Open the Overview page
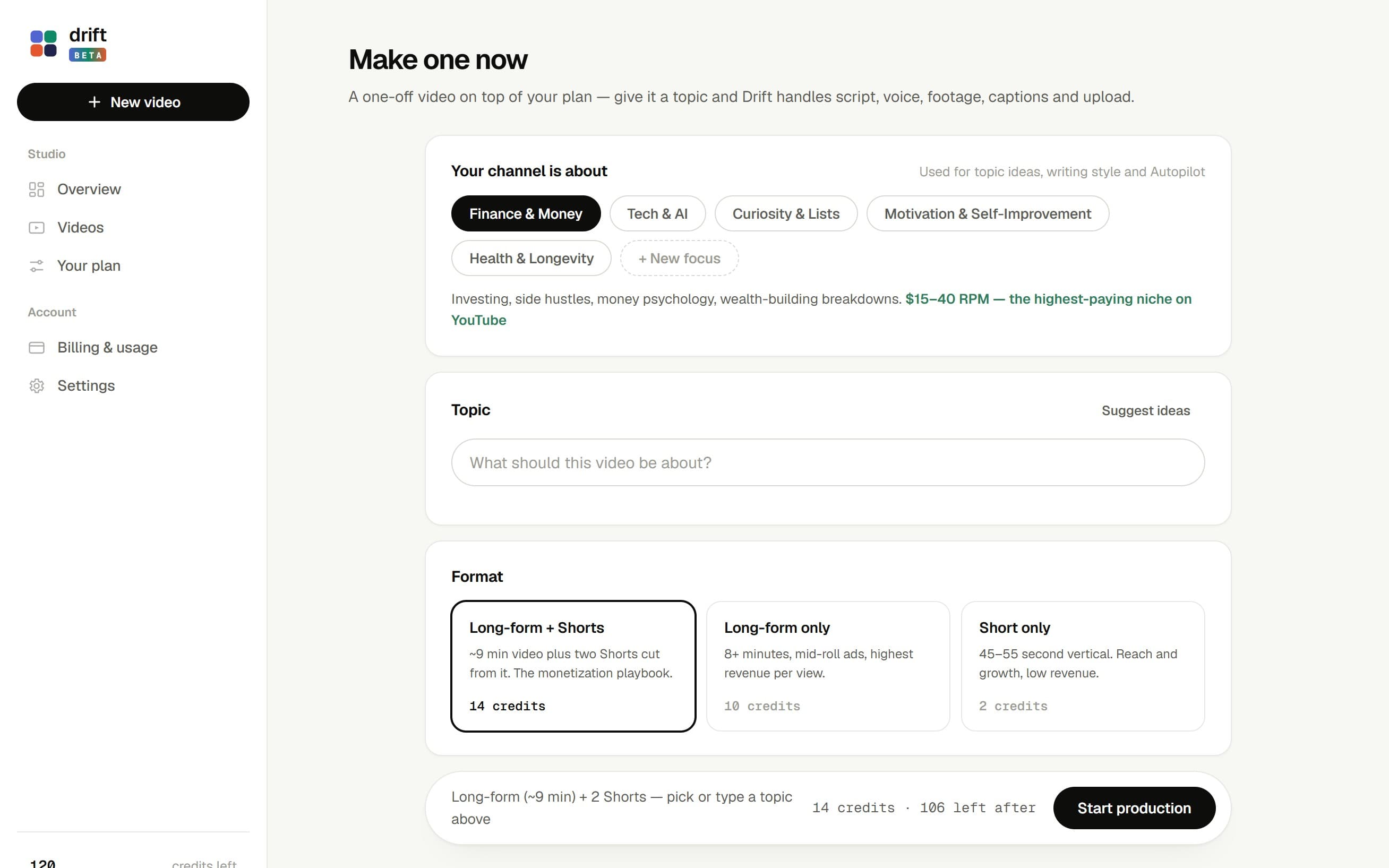This screenshot has height=868, width=1389. [133, 190]
